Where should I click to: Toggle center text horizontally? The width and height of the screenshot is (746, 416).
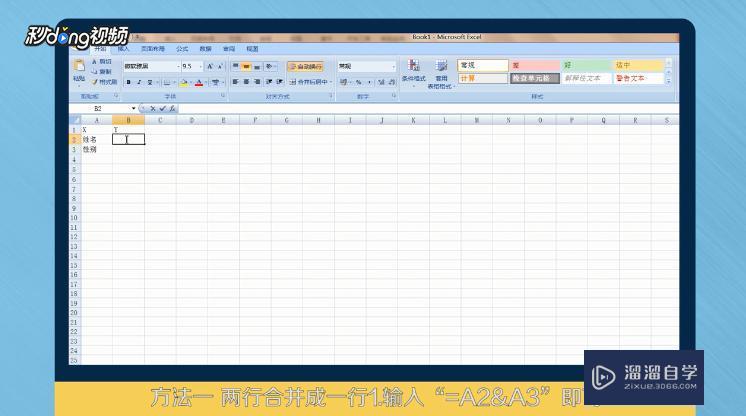pyautogui.click(x=246, y=82)
